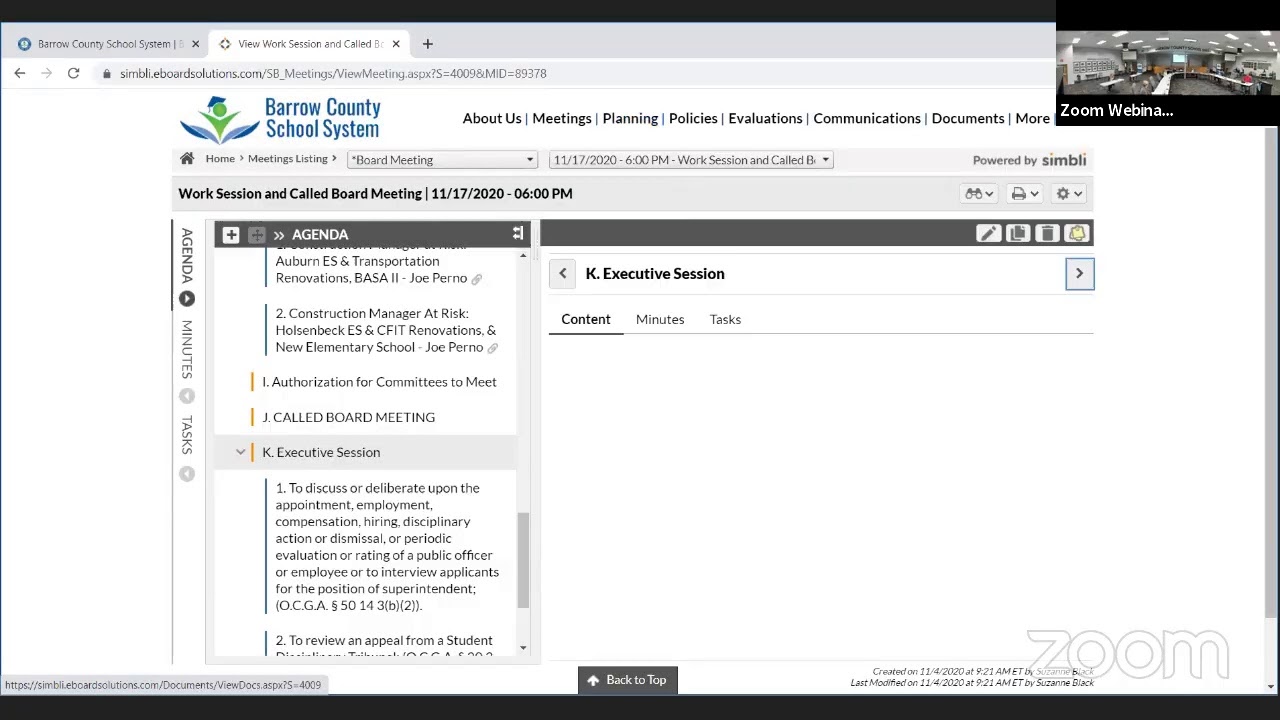The image size is (1280, 720).
Task: Open the Communications menu
Action: click(867, 118)
